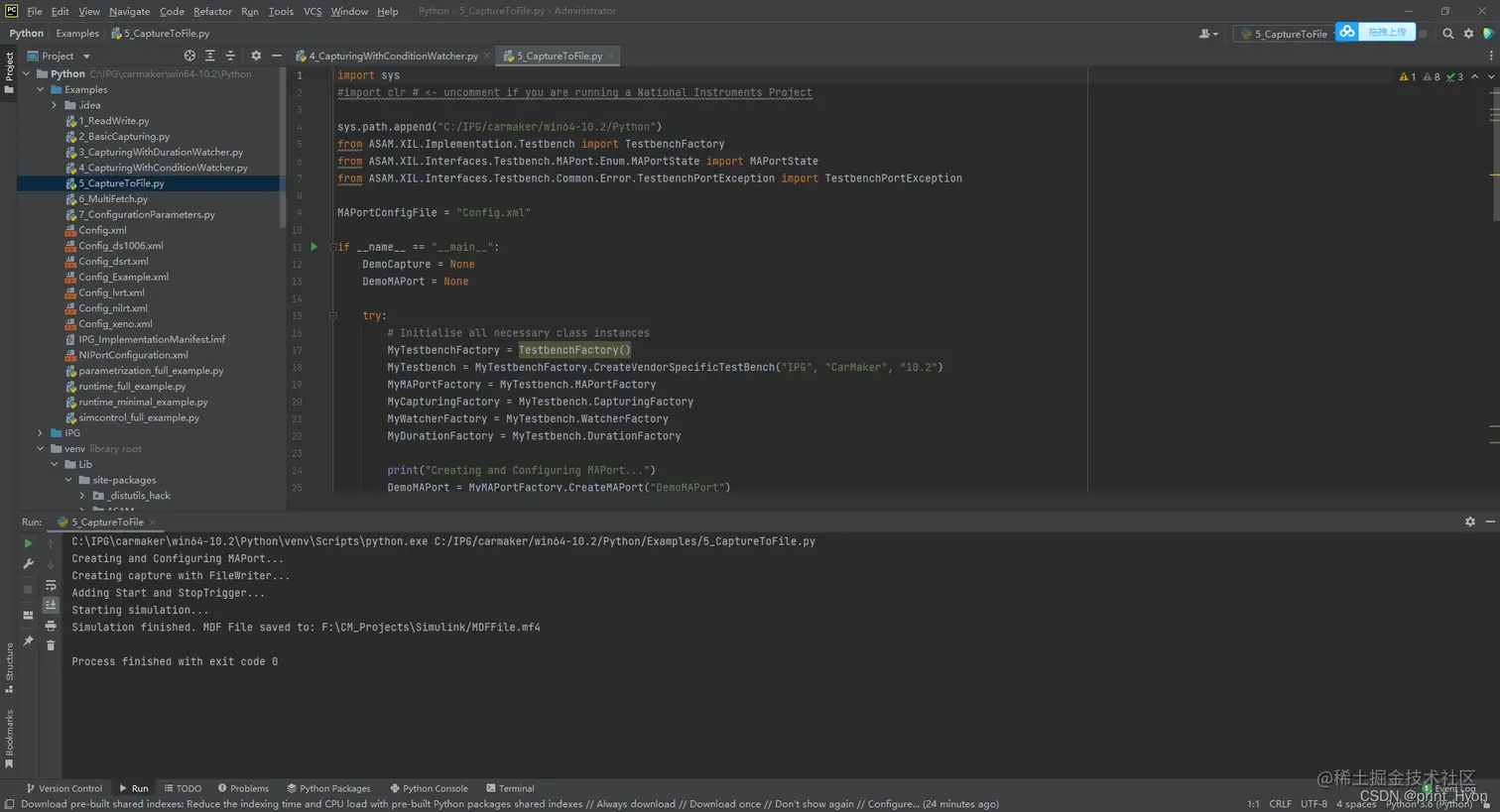Image resolution: width=1500 pixels, height=812 pixels.
Task: Toggle the Bookmarks side panel button
Action: pos(9,739)
